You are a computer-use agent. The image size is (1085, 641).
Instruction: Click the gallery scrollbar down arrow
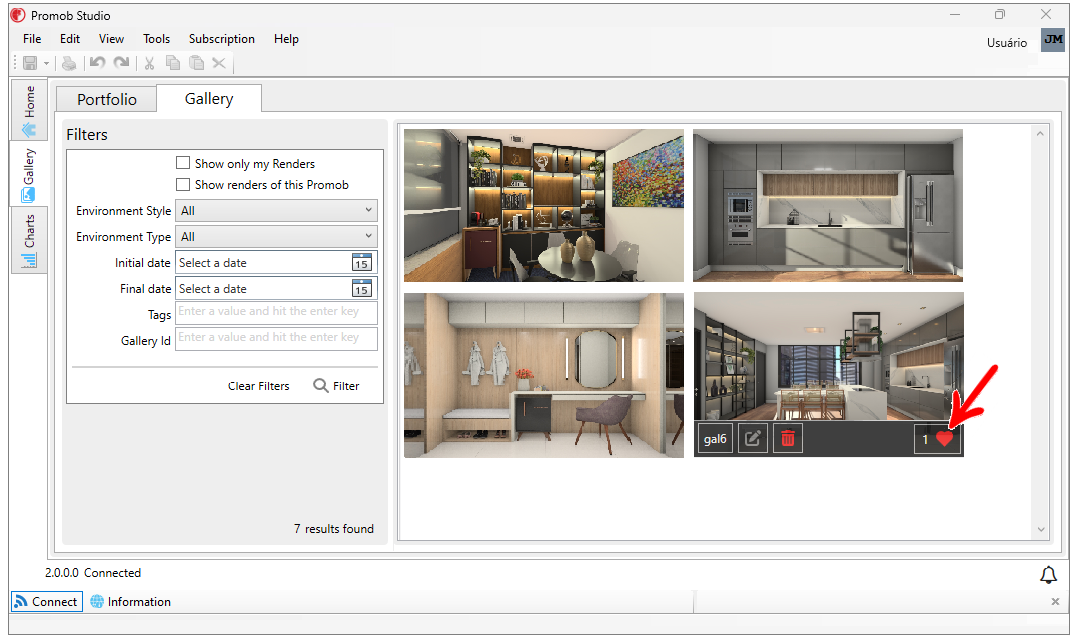(x=1041, y=530)
